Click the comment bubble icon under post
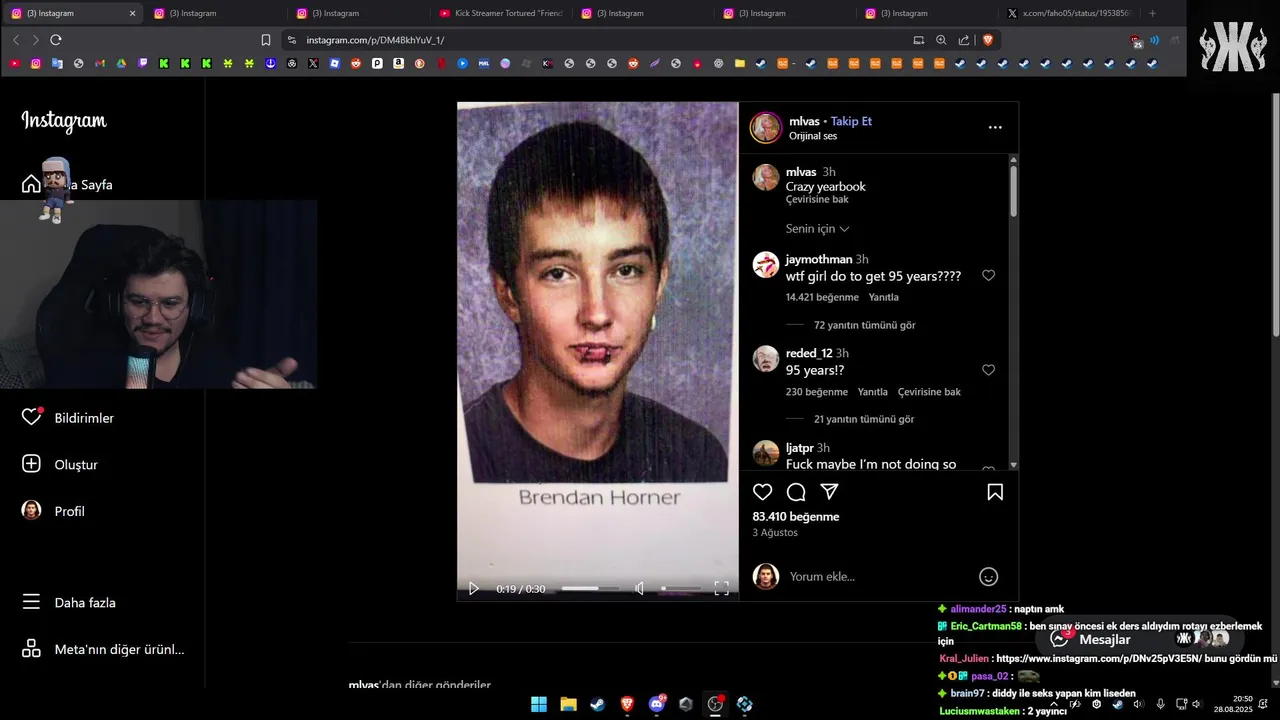The height and width of the screenshot is (720, 1280). coord(796,492)
